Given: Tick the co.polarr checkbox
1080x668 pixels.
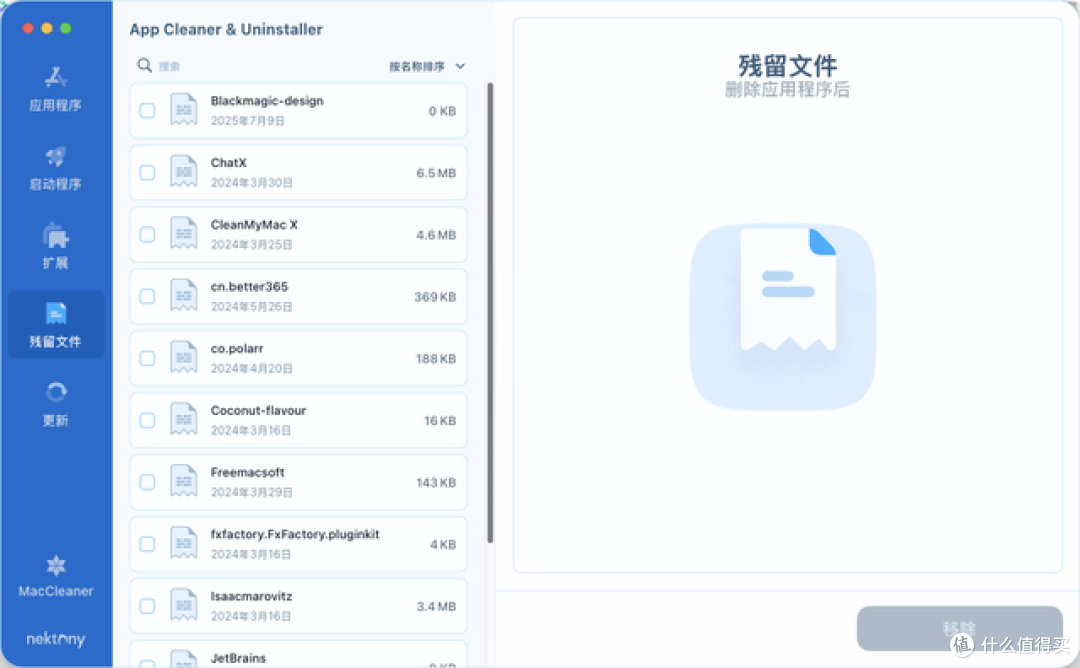Looking at the screenshot, I should point(147,359).
